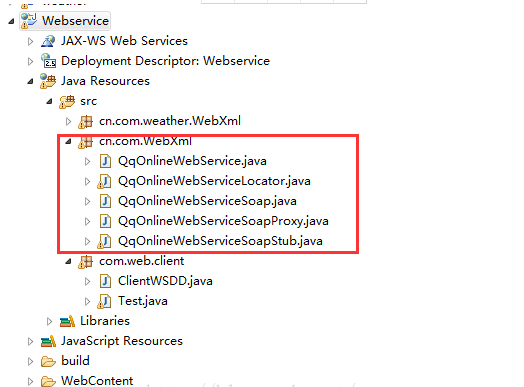524x387 pixels.
Task: Expand QqOnlineWebService.java node
Action: click(88, 161)
